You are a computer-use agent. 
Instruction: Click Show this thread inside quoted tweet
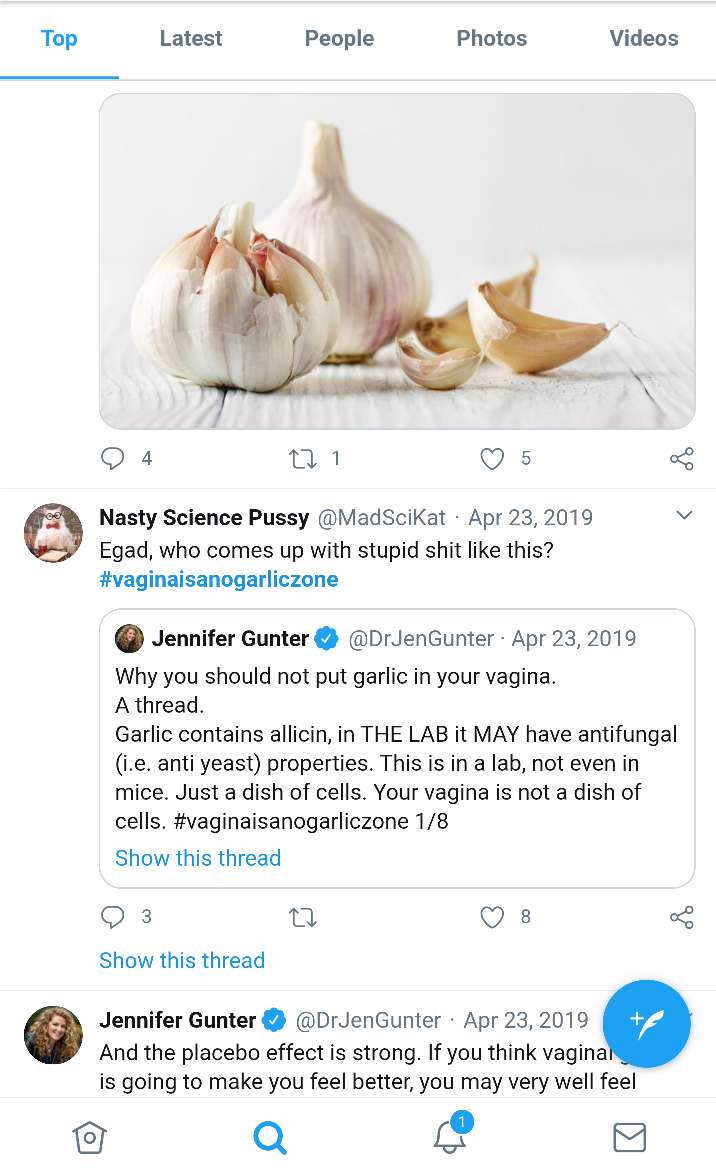point(198,858)
